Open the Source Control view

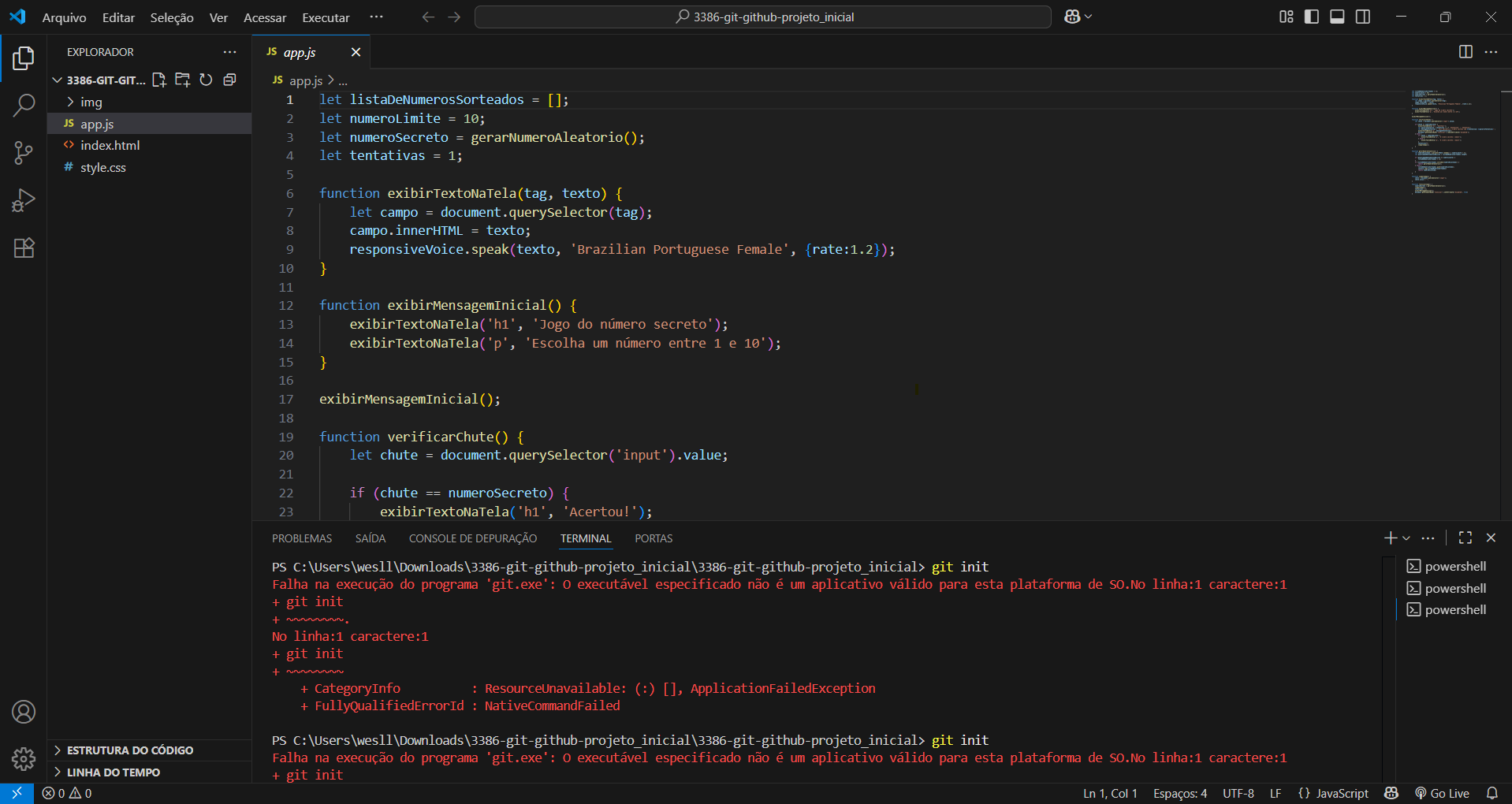click(x=24, y=153)
